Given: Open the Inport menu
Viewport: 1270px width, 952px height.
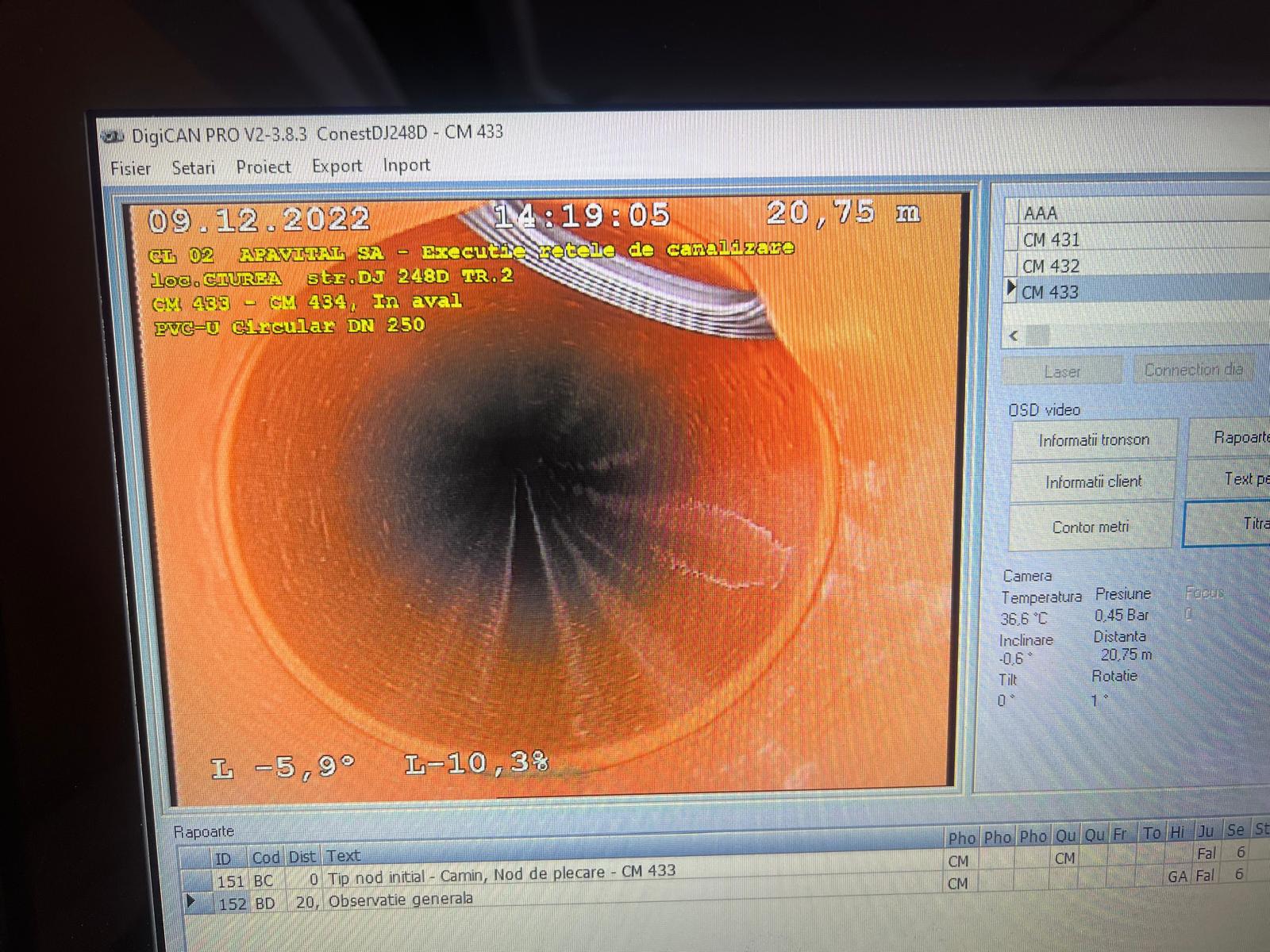Looking at the screenshot, I should pyautogui.click(x=406, y=165).
